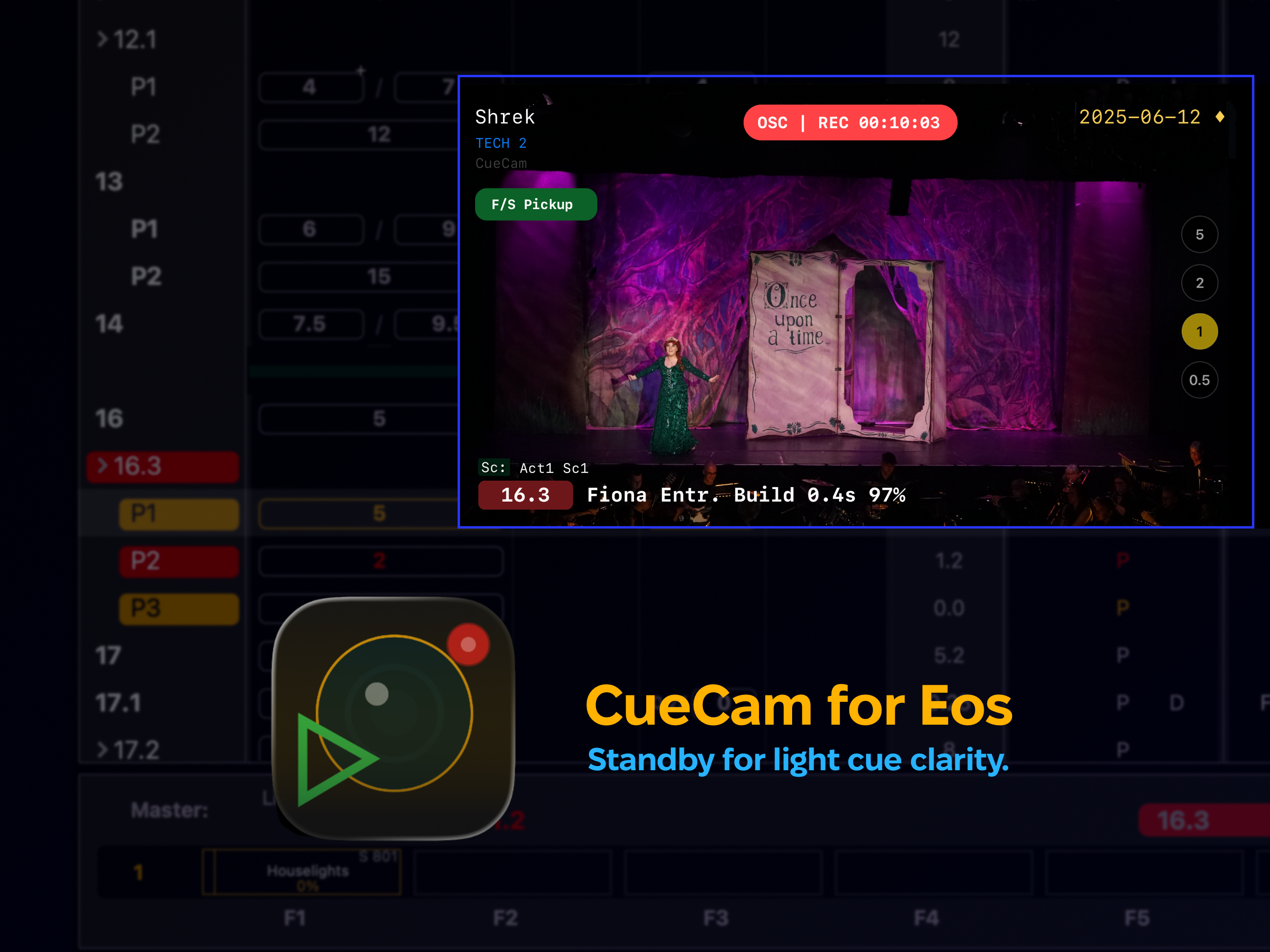Select the red P2 part row

179,561
